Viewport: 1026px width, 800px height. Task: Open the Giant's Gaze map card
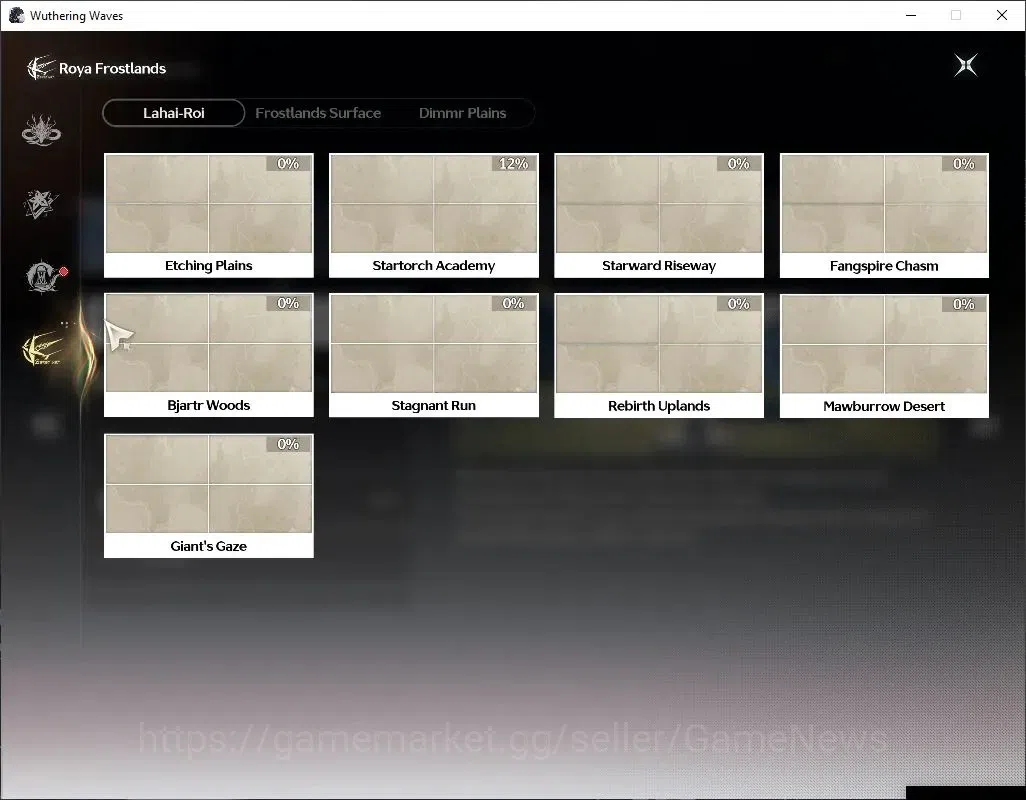click(x=209, y=496)
